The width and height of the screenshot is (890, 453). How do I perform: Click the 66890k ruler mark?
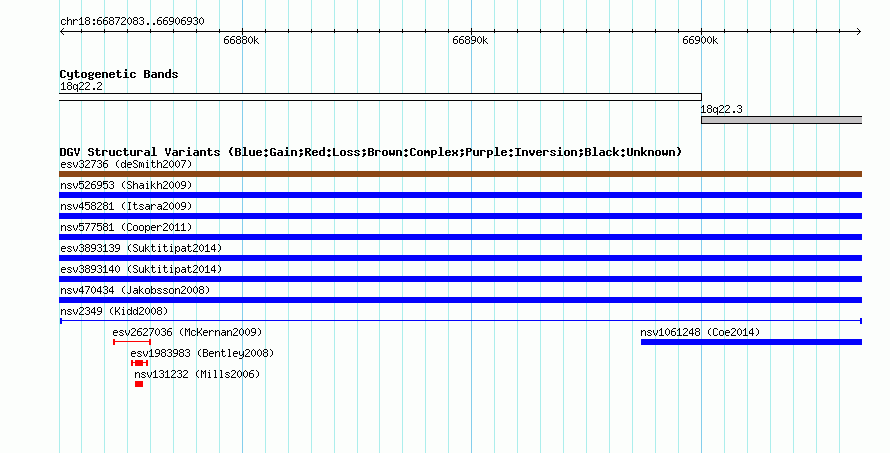[x=470, y=40]
